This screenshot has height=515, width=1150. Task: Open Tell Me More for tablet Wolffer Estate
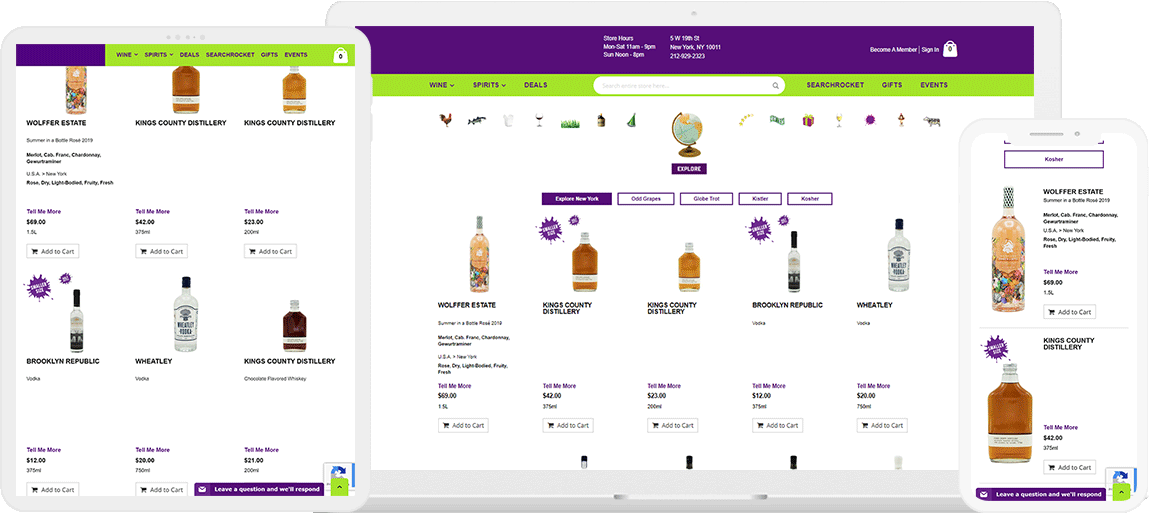pyautogui.click(x=43, y=211)
